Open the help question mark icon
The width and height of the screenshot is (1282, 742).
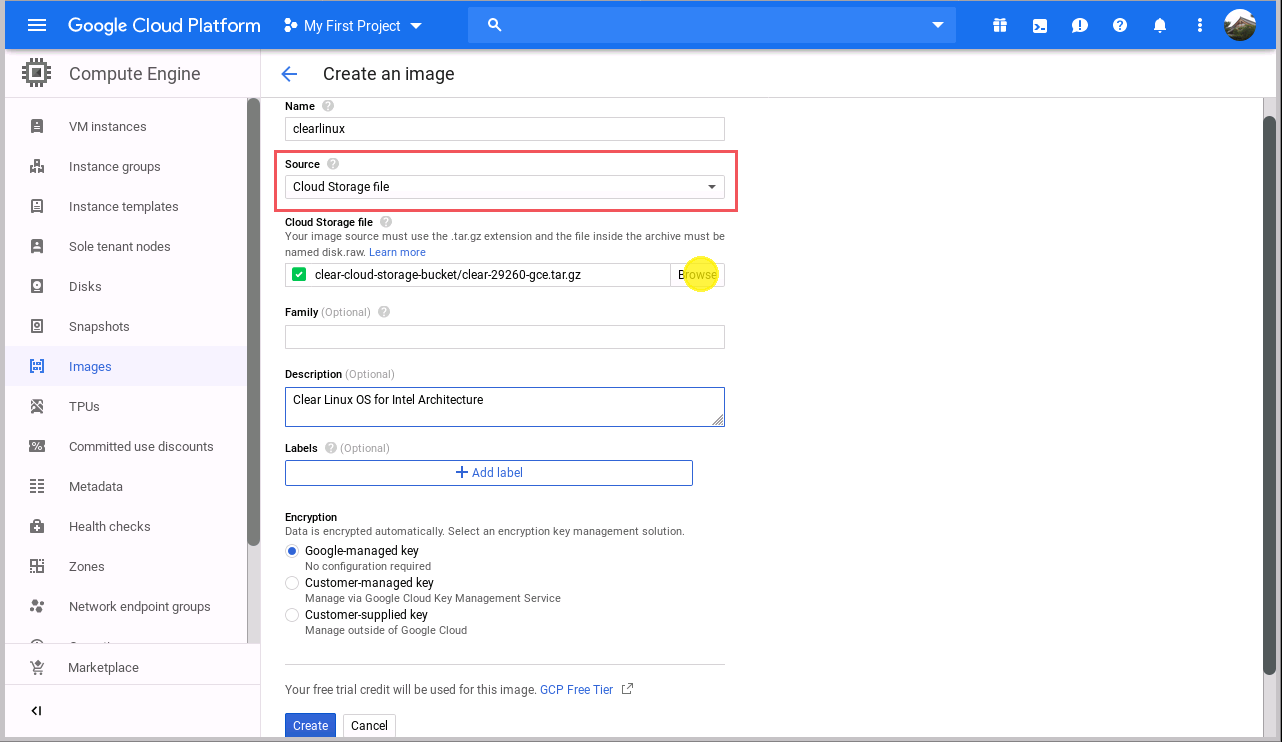pos(1120,25)
